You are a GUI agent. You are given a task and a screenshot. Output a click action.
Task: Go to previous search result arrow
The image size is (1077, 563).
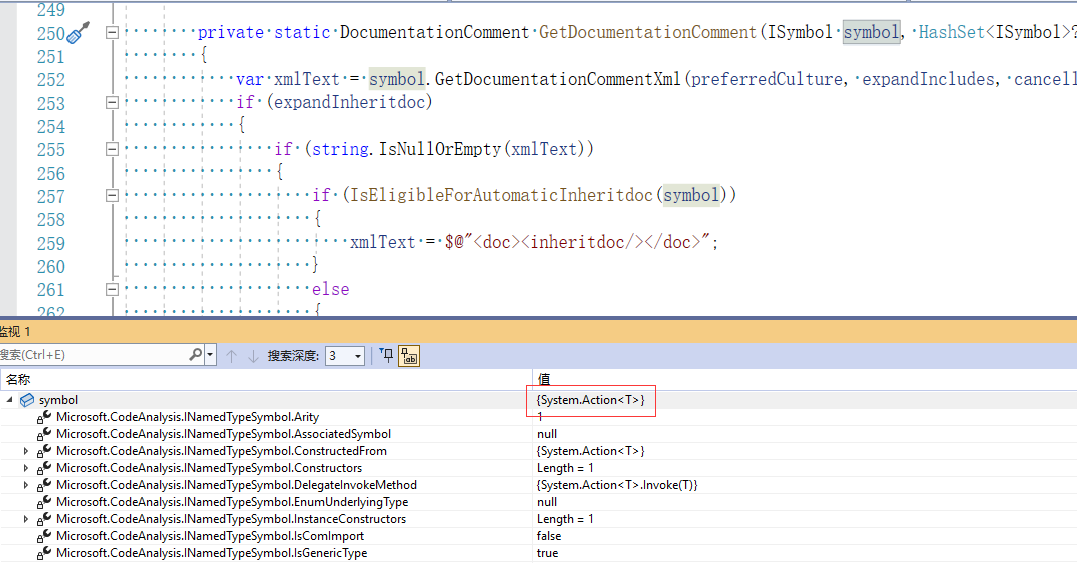point(231,356)
